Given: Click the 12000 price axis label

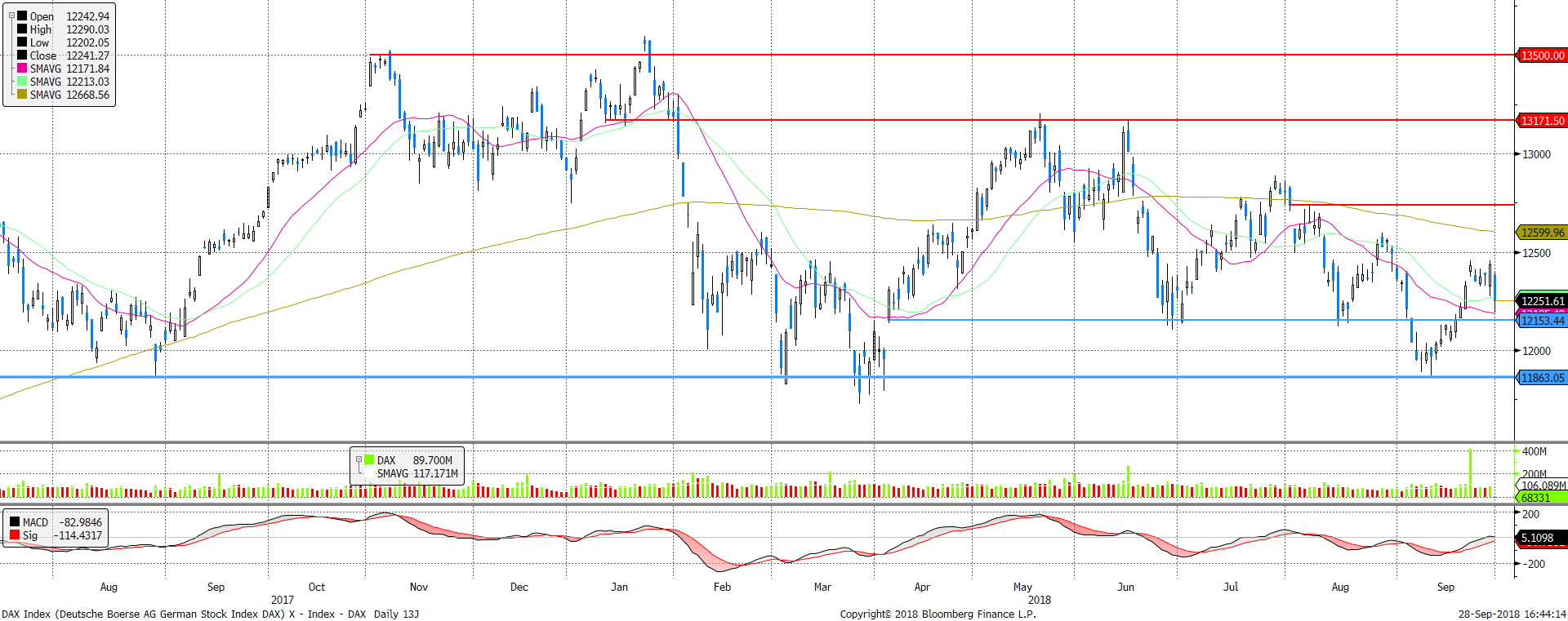Looking at the screenshot, I should point(1536,351).
